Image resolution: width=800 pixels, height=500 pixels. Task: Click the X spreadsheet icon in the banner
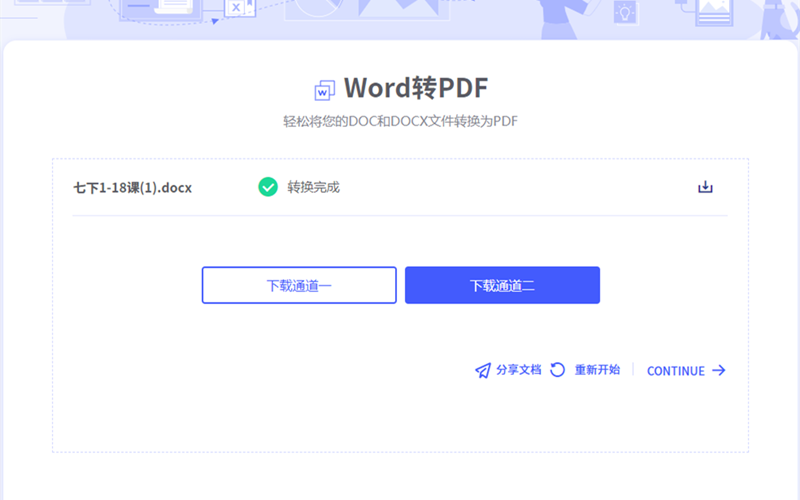pyautogui.click(x=237, y=8)
